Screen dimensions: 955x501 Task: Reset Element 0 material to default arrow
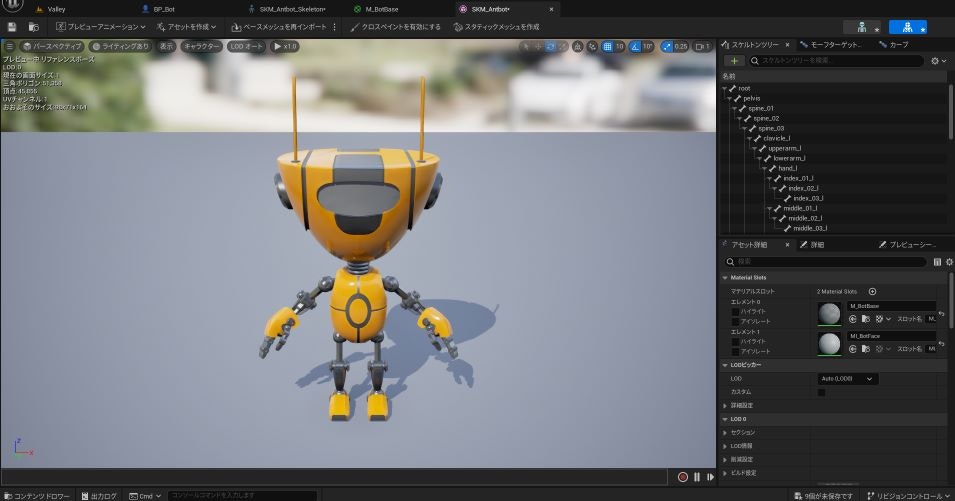tap(941, 313)
